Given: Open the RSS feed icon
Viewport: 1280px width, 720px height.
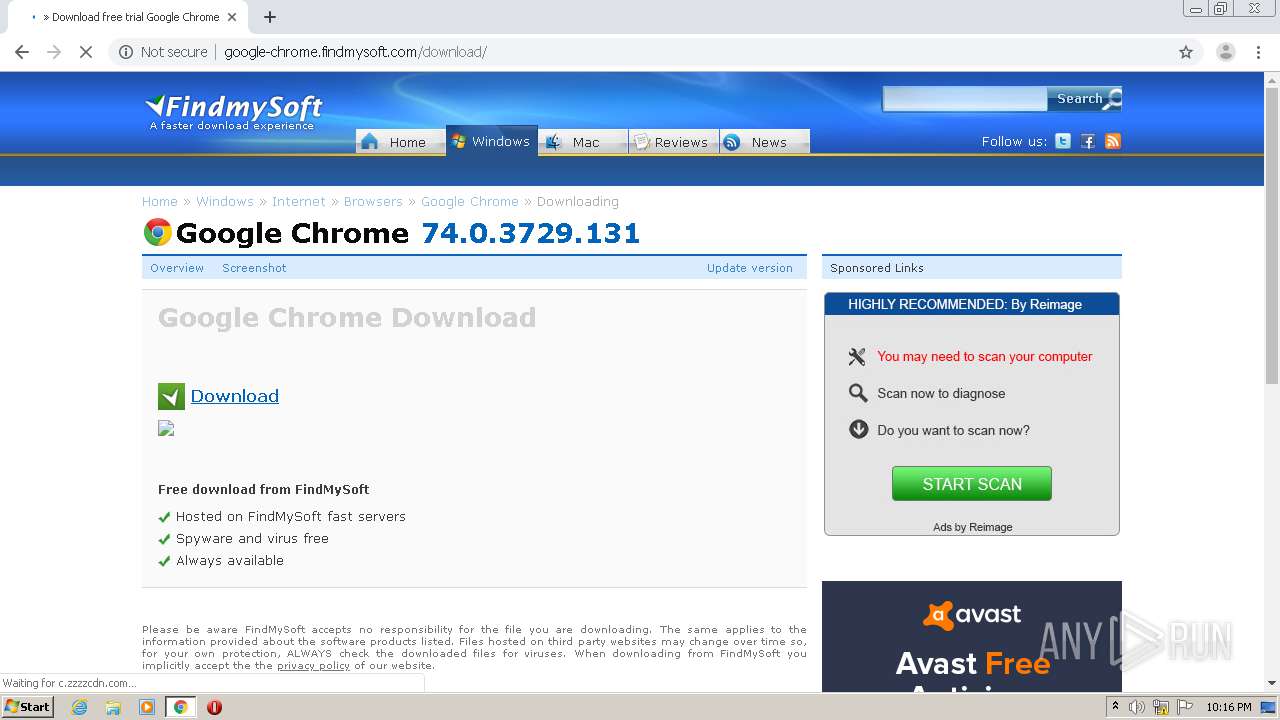Looking at the screenshot, I should (1113, 141).
